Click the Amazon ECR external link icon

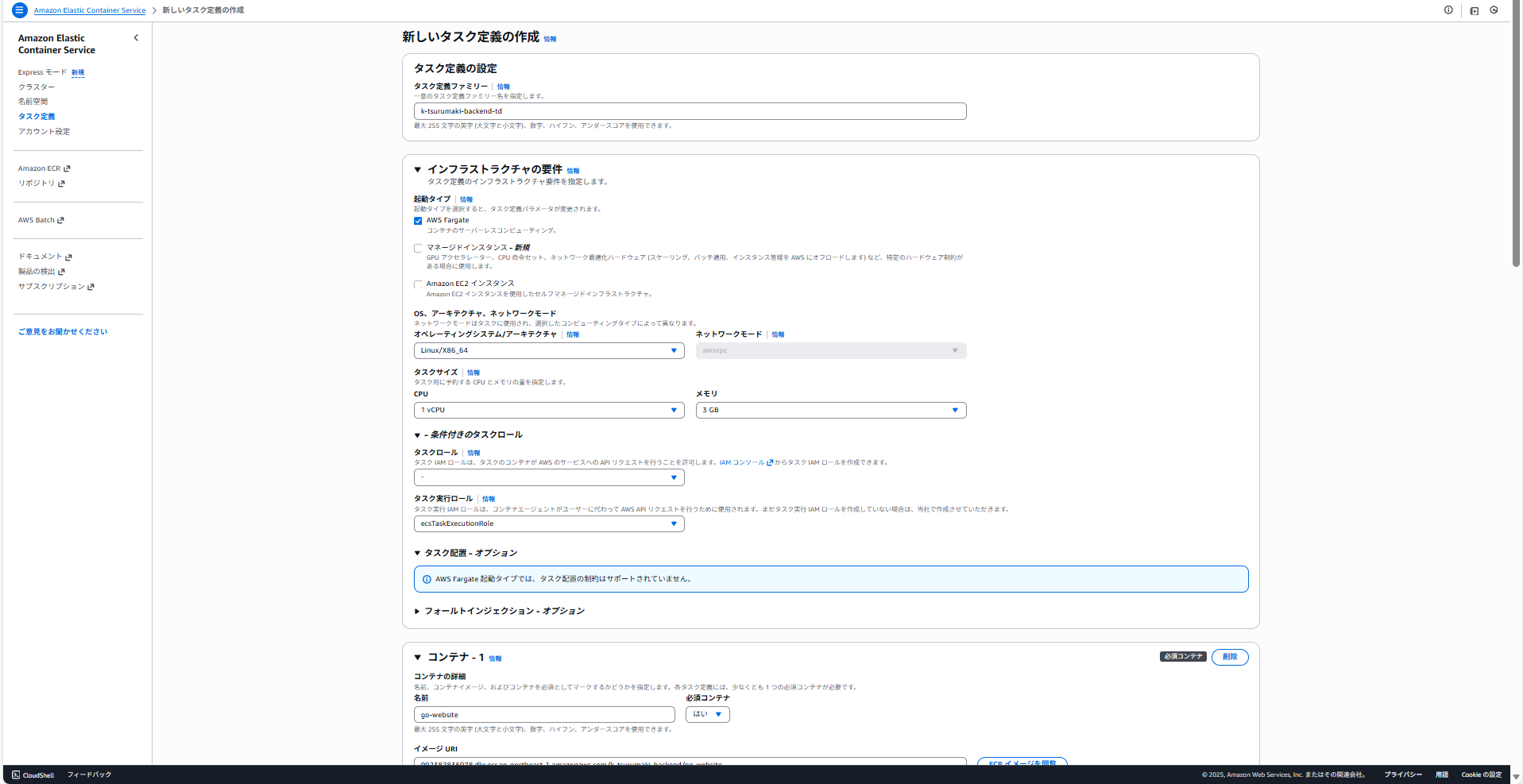(67, 168)
